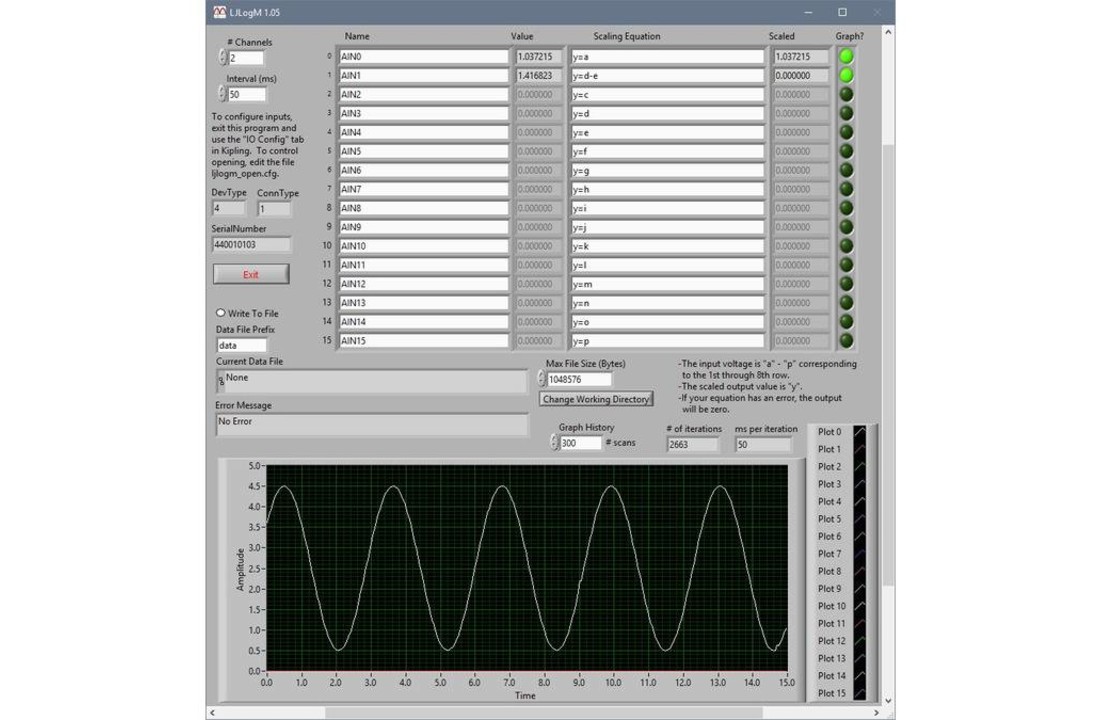Click the horizontal scrollbar right arrow
Screen dimensions: 1100x720
point(876,713)
